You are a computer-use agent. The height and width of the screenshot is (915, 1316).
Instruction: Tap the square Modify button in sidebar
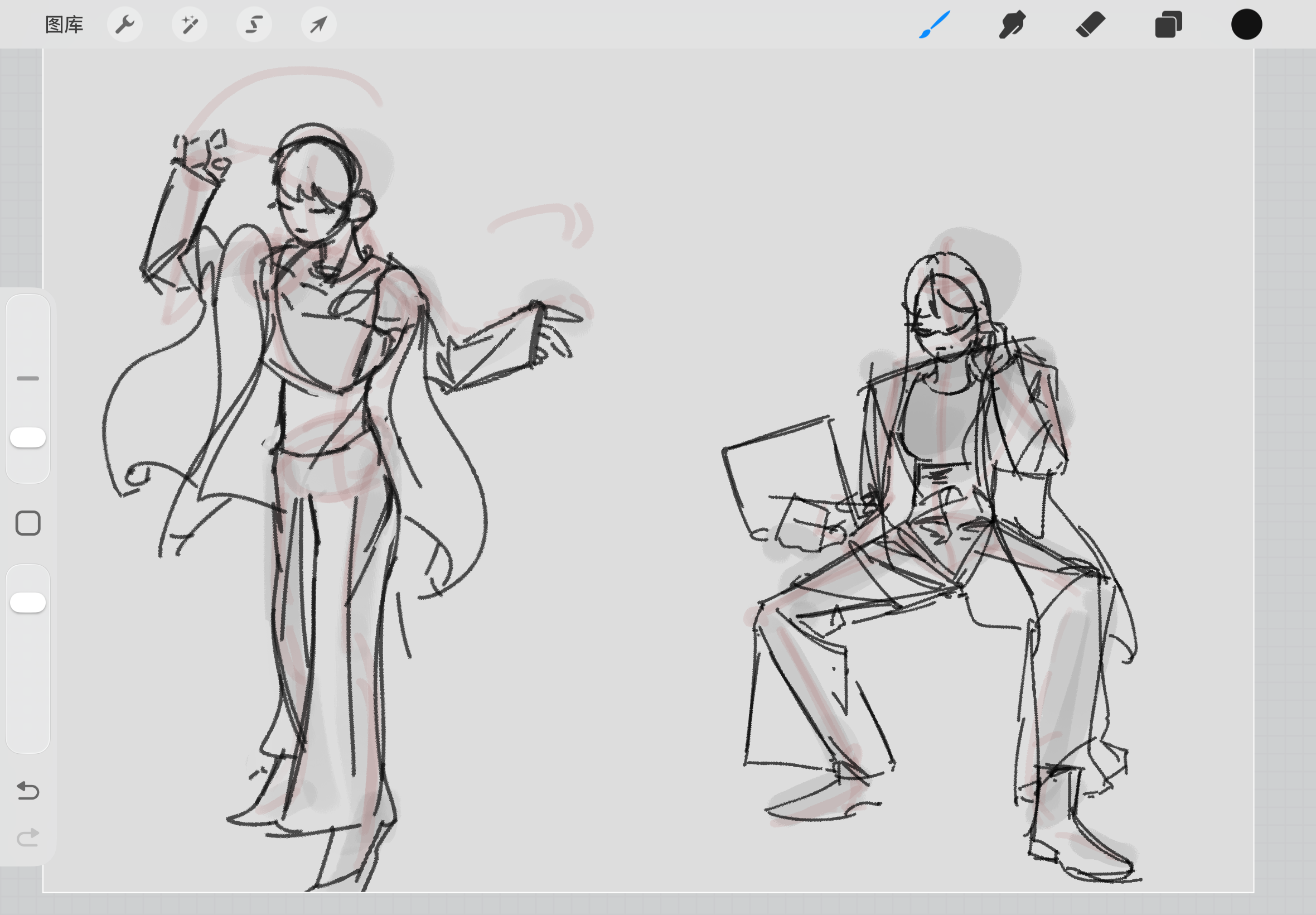(x=27, y=523)
